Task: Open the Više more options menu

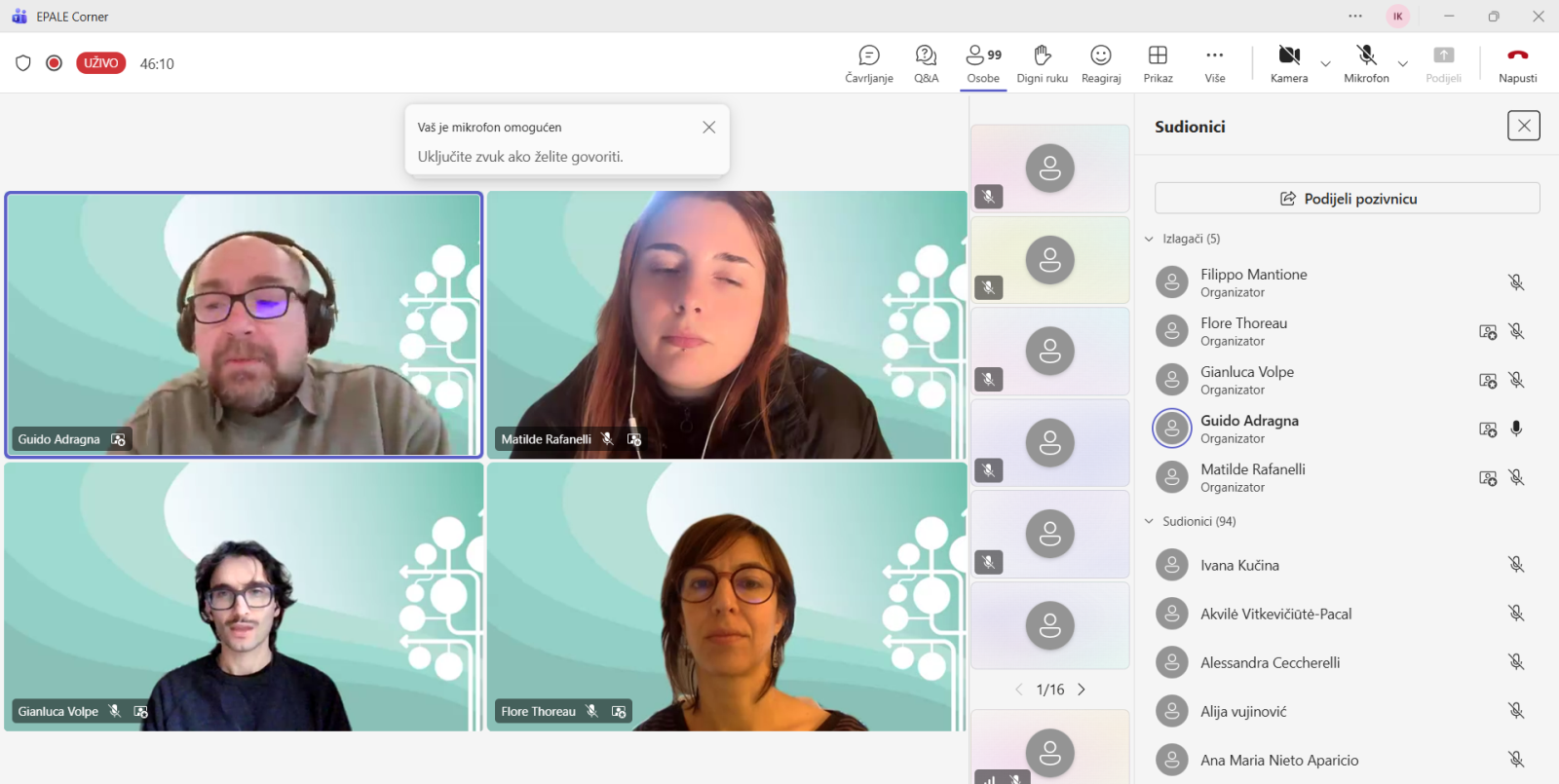Action: point(1214,63)
